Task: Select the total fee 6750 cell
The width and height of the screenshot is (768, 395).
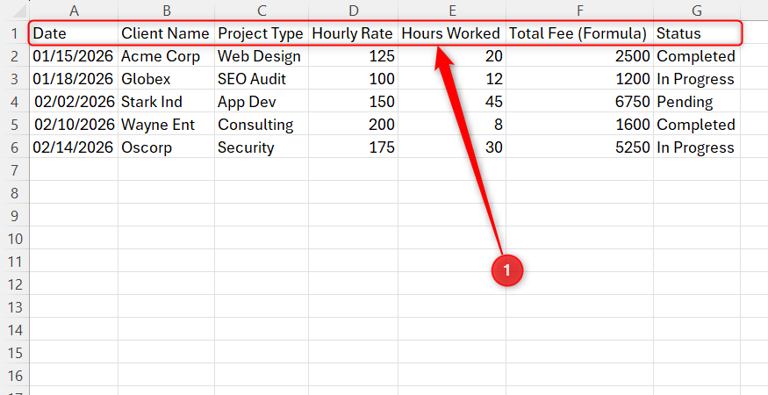Action: 580,101
